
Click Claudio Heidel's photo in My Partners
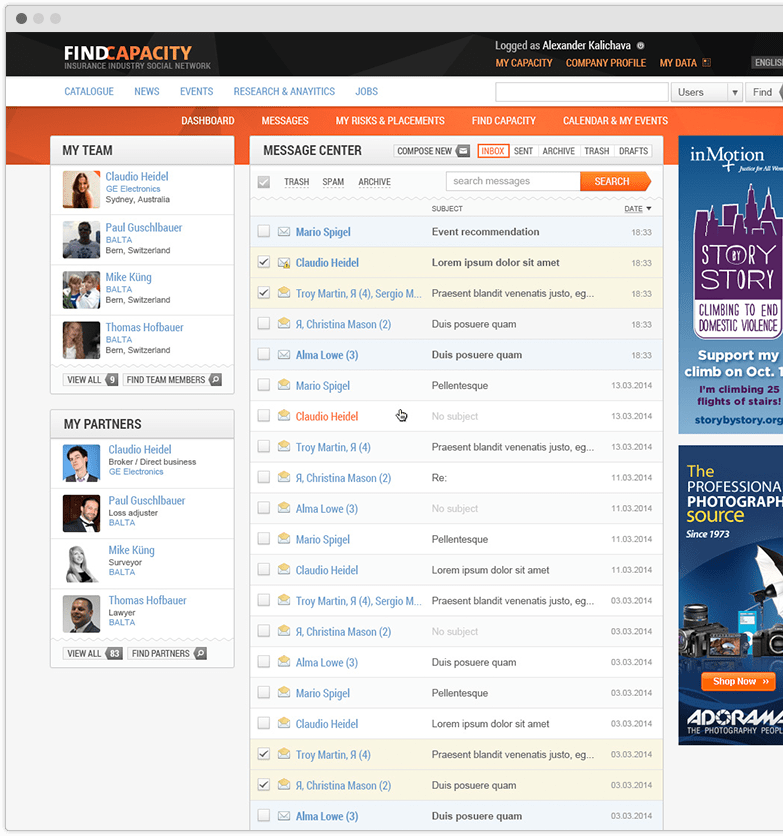(x=81, y=462)
